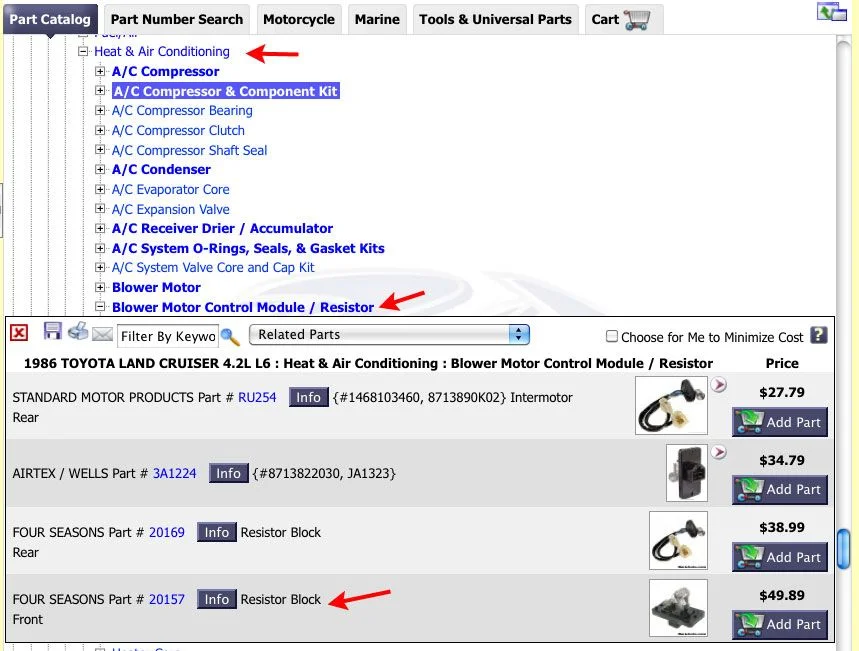
Task: Expand A/C System Valve Core node
Action: [100, 267]
